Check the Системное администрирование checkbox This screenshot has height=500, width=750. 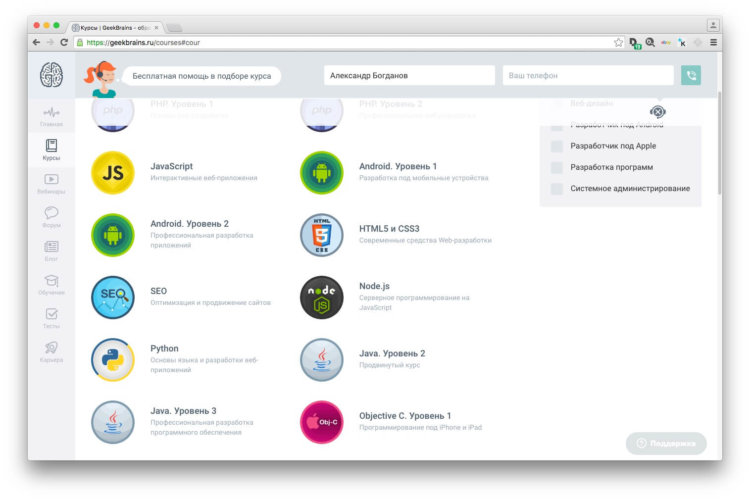click(557, 189)
